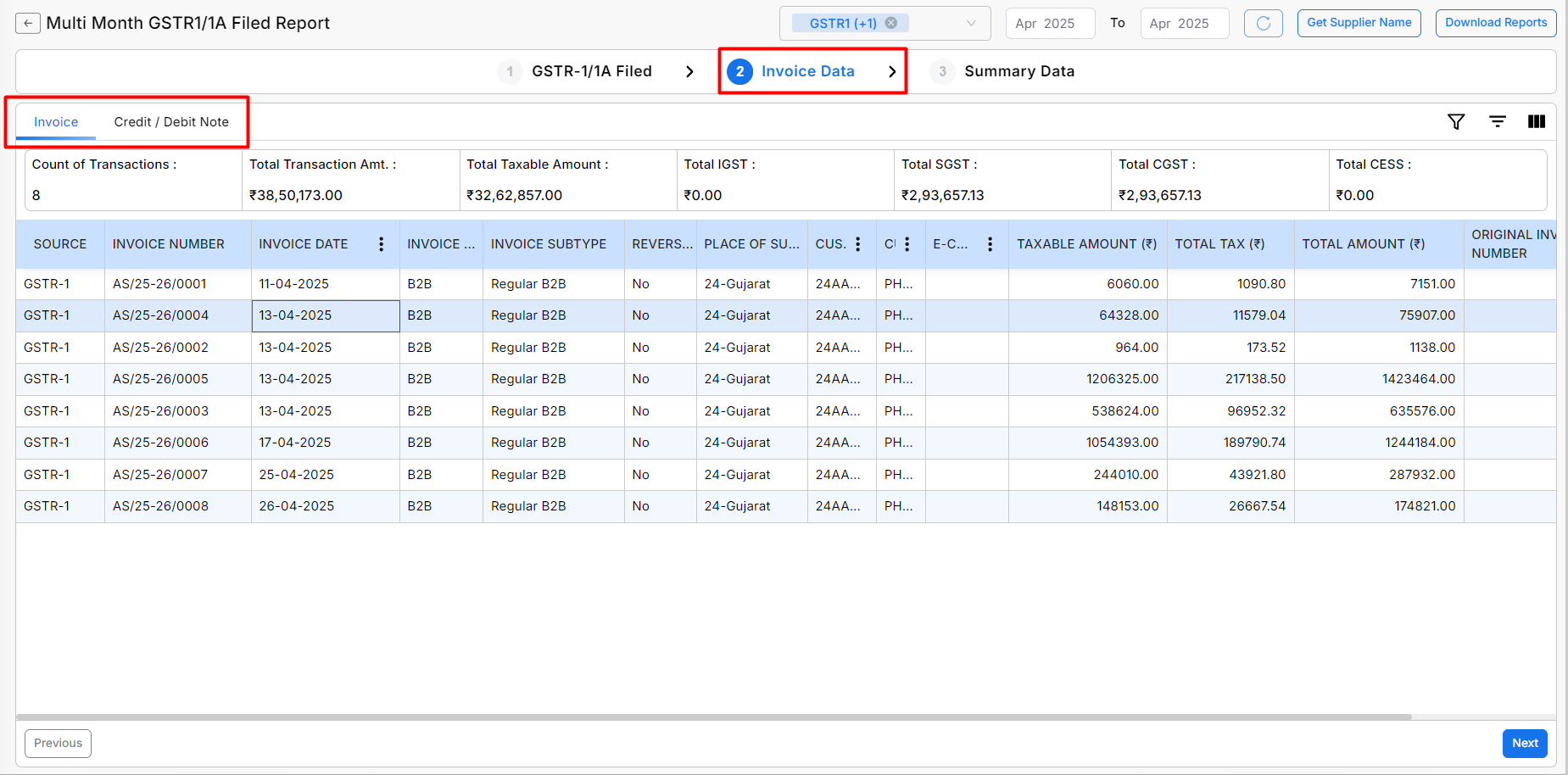The height and width of the screenshot is (775, 1568).
Task: Click Download Reports button
Action: (x=1496, y=23)
